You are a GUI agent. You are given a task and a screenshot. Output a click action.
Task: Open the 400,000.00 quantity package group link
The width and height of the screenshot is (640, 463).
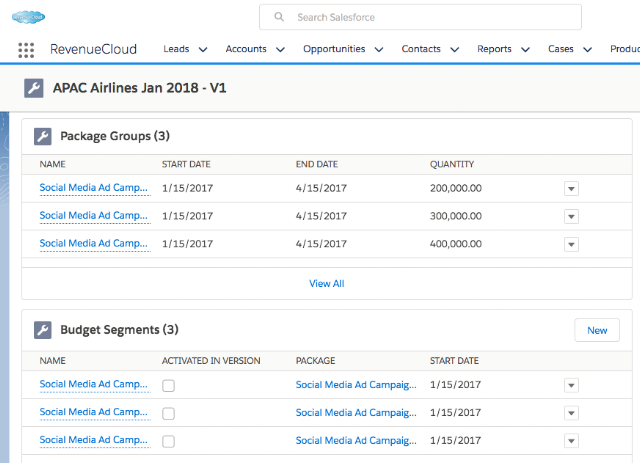coord(93,243)
